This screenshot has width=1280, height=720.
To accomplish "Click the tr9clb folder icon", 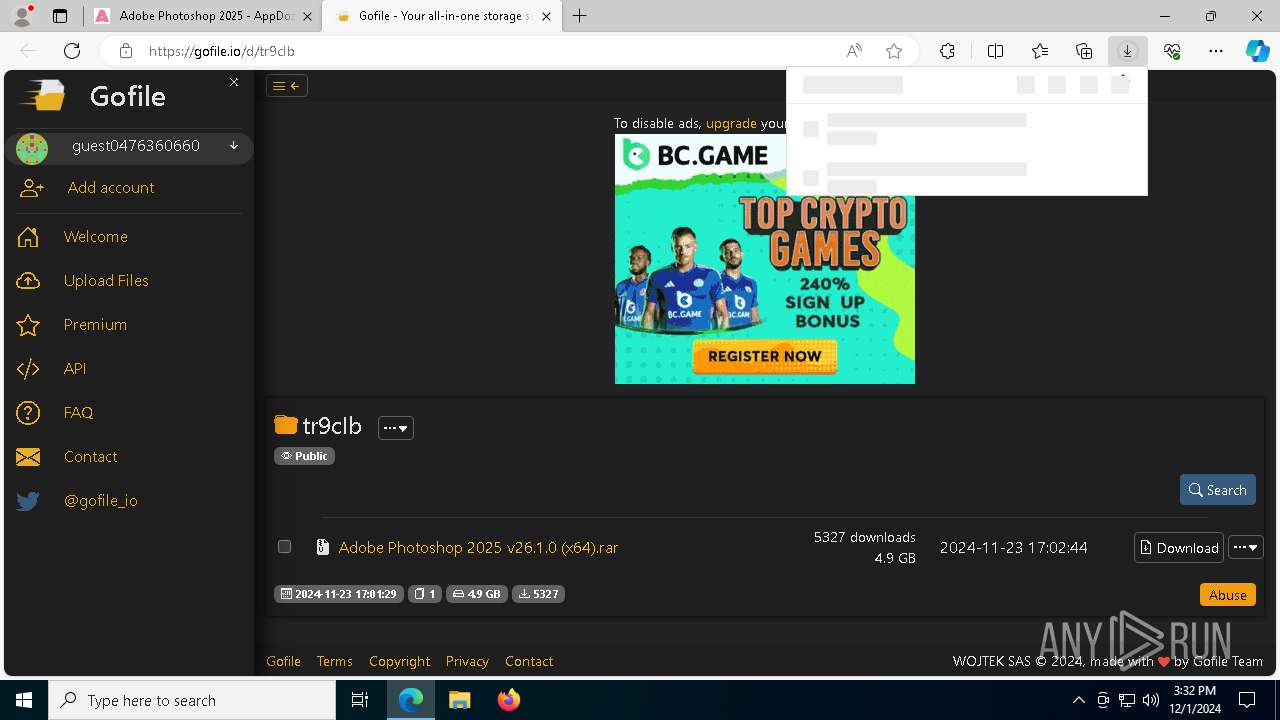I will click(286, 425).
